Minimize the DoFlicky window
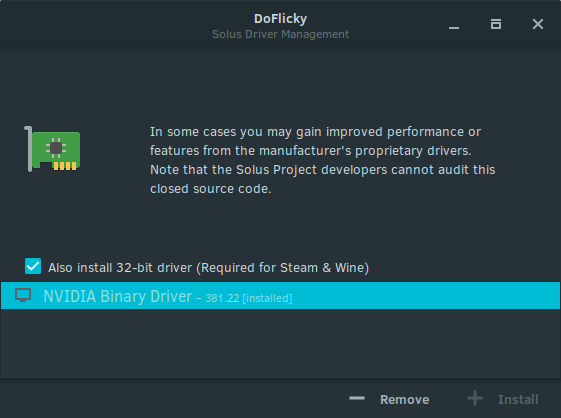 (x=454, y=24)
